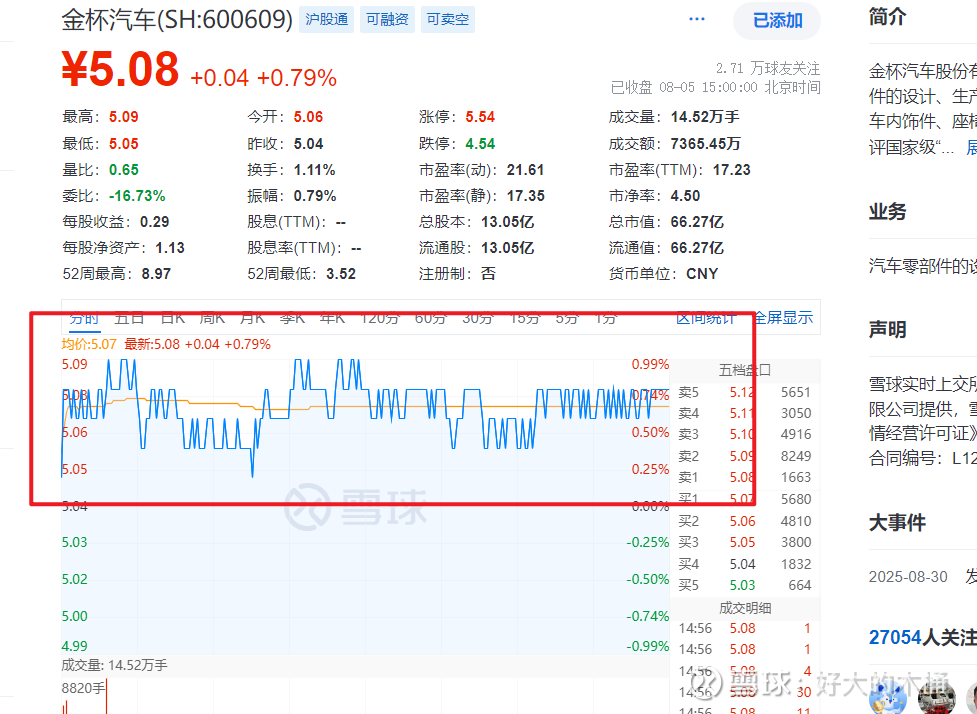Click the 成交明细 panel header
The width and height of the screenshot is (977, 714).
point(745,608)
